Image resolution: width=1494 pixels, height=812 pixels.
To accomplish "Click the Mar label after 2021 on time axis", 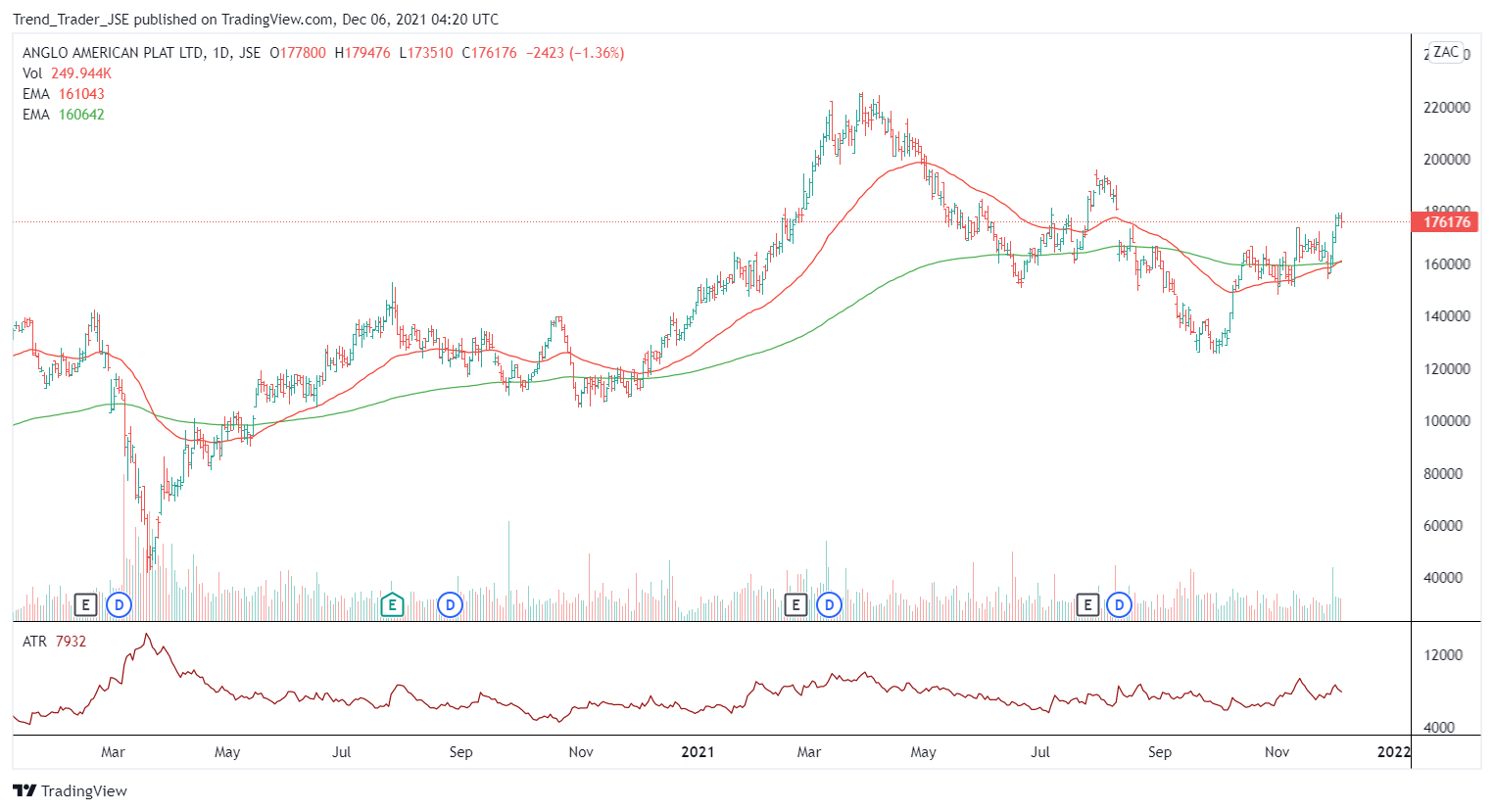I will (809, 752).
